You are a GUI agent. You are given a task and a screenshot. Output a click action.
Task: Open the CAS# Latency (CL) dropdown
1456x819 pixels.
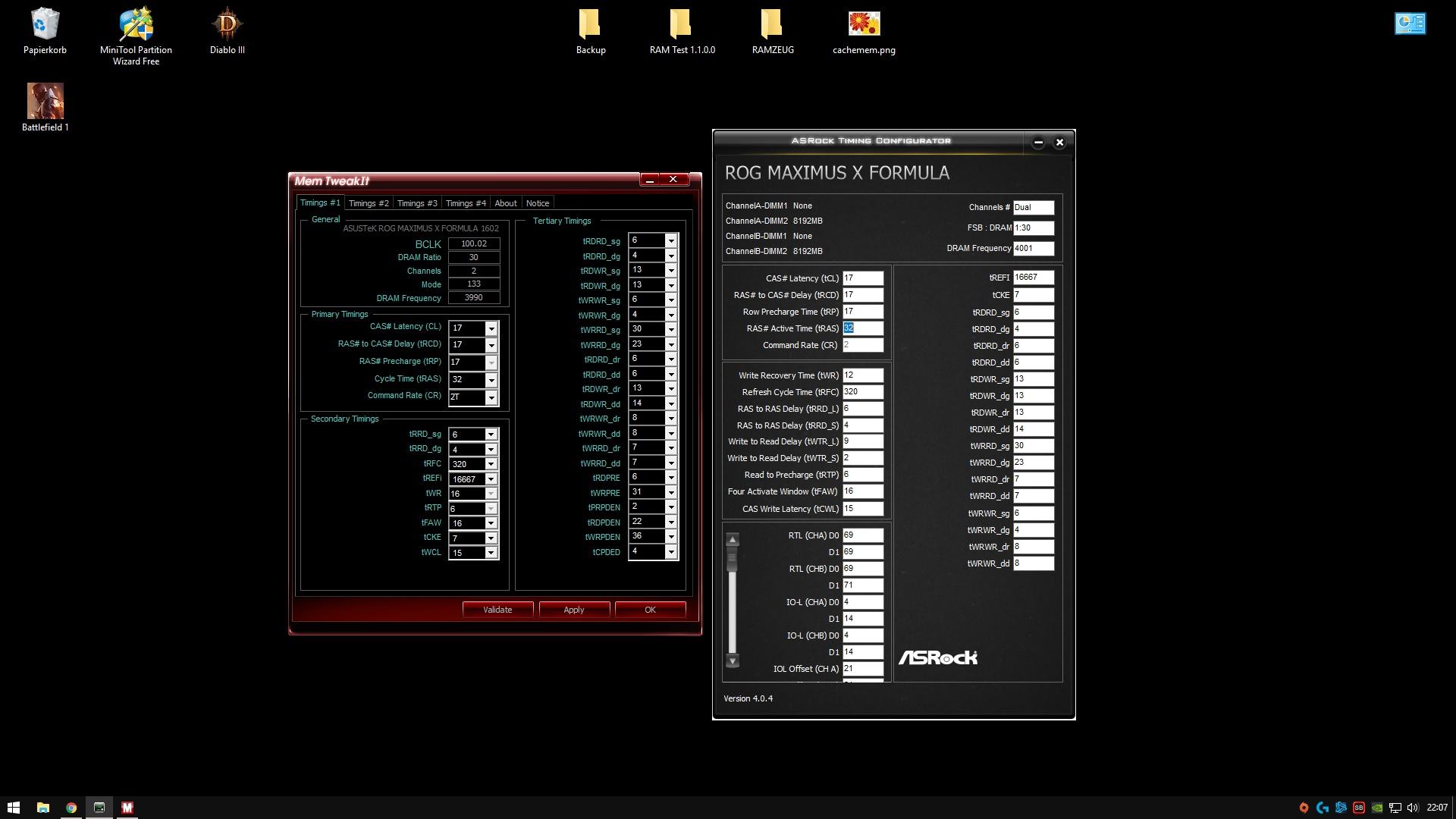tap(491, 328)
